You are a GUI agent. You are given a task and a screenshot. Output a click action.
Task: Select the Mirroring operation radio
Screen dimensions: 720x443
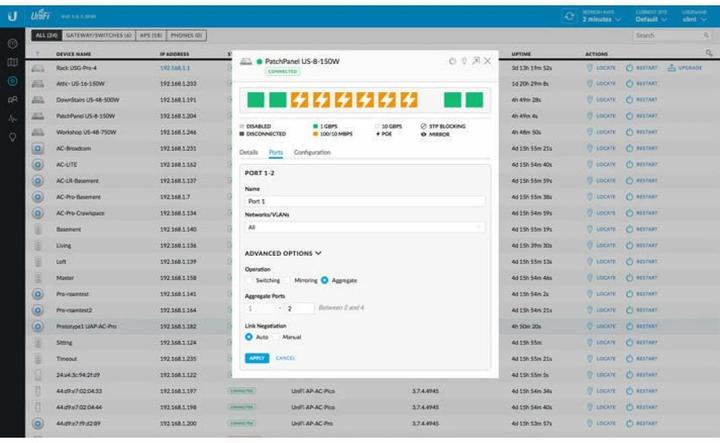[x=287, y=280]
